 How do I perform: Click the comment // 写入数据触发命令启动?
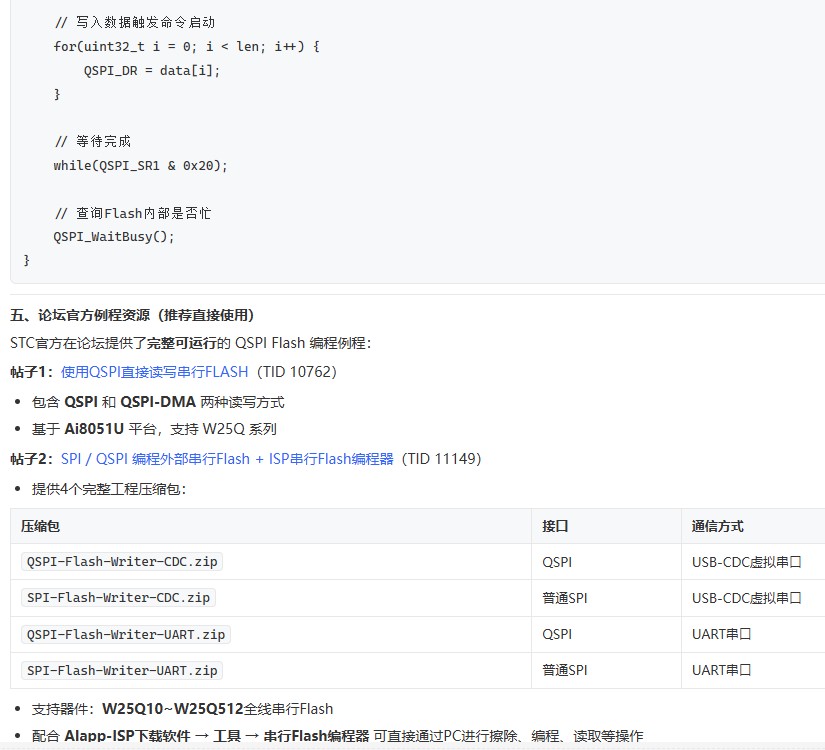pos(135,22)
